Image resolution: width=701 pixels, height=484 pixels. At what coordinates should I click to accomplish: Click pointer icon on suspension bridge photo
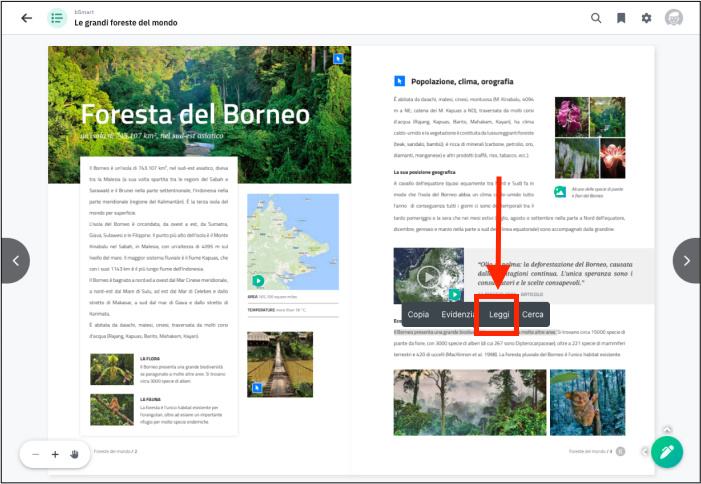[x=257, y=387]
